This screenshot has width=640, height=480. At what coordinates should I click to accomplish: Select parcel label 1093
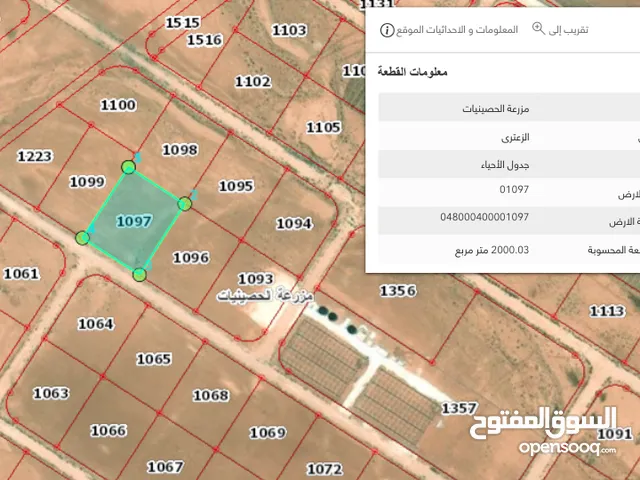[256, 279]
